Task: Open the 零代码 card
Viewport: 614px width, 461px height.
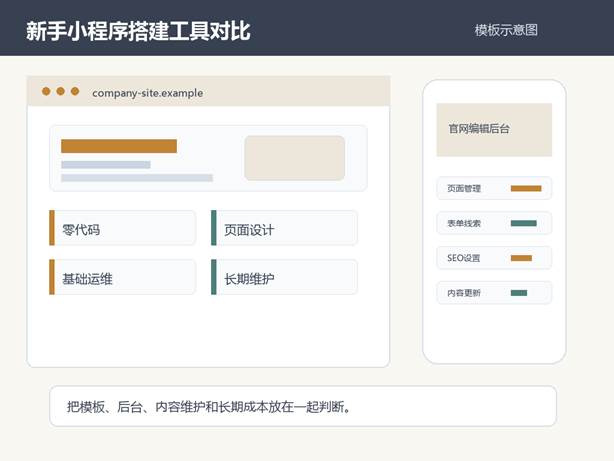Action: pyautogui.click(x=123, y=228)
